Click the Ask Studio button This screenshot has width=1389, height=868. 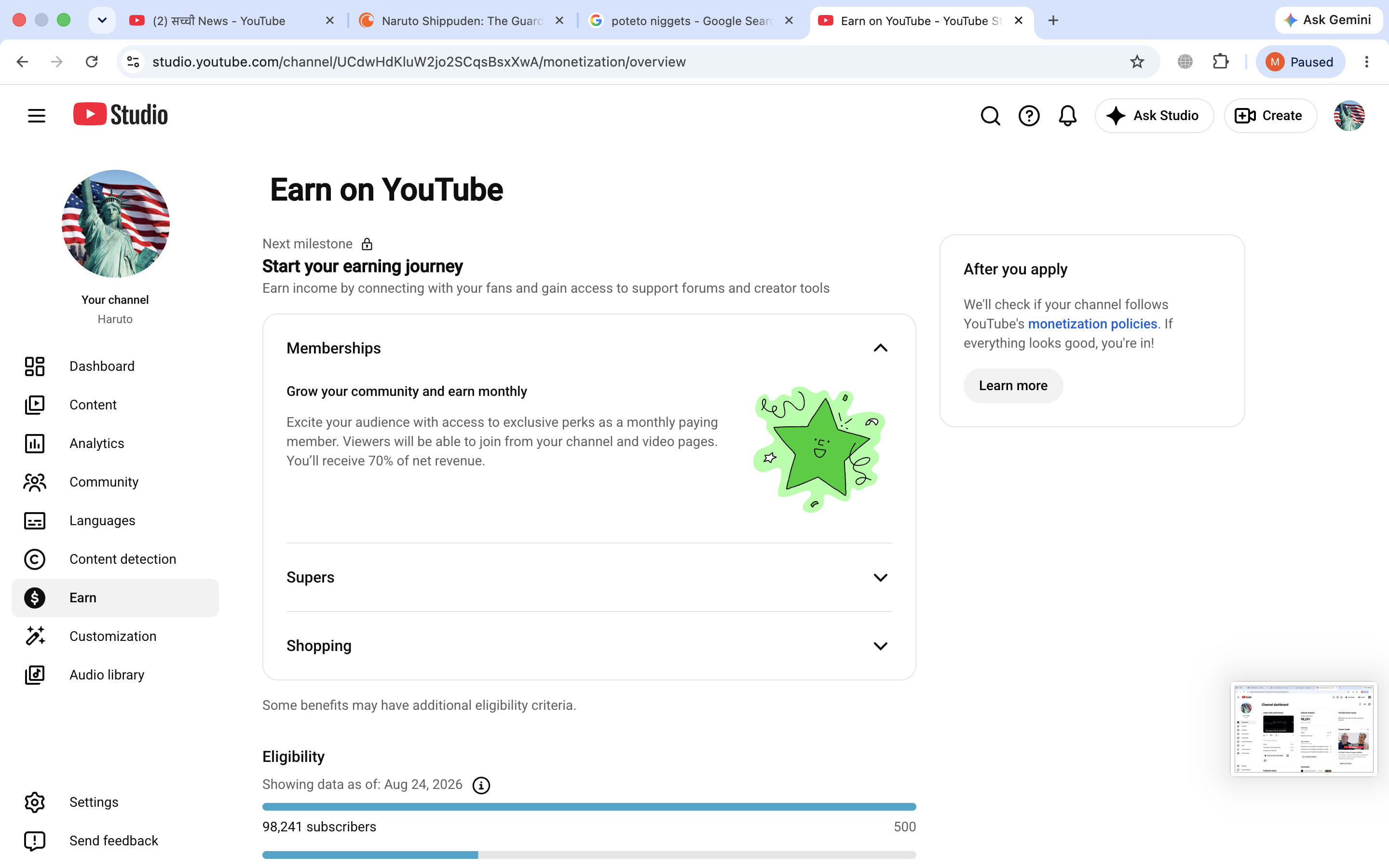tap(1154, 115)
